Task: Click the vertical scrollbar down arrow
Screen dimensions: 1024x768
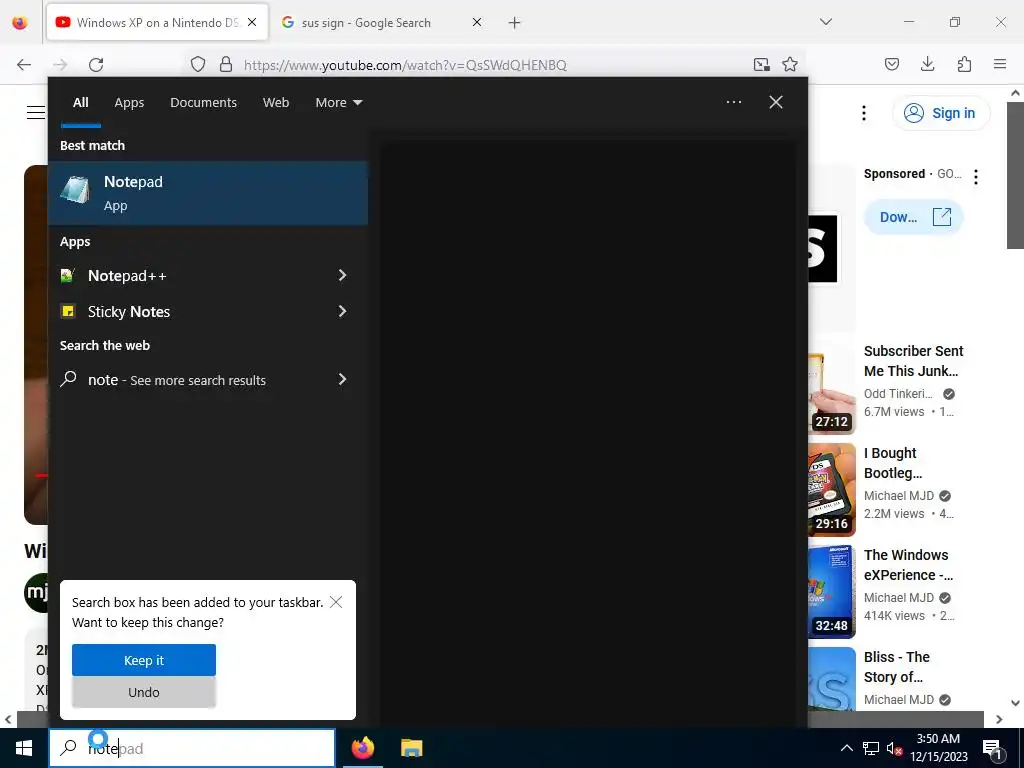Action: [x=1015, y=703]
